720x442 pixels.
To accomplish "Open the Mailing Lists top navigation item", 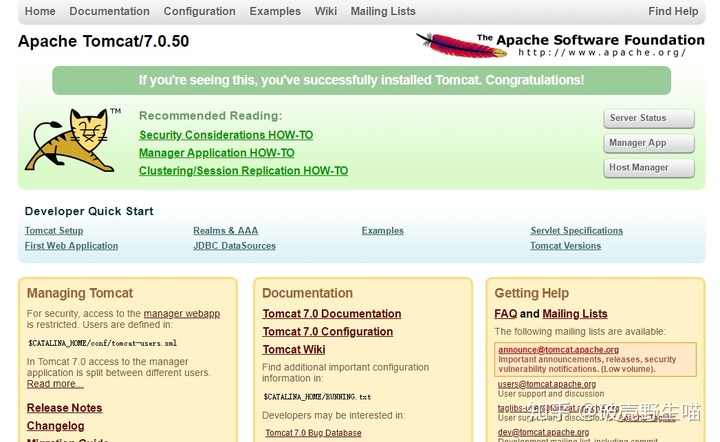I will pyautogui.click(x=383, y=11).
